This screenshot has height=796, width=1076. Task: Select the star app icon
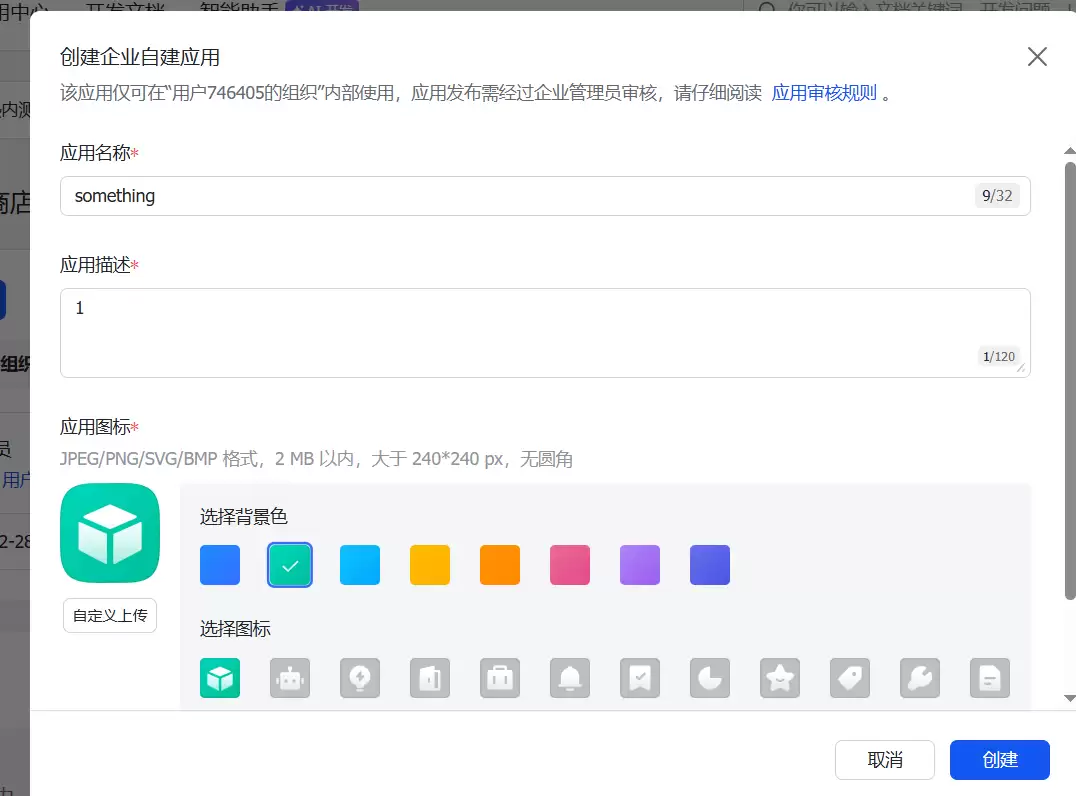[x=780, y=678]
